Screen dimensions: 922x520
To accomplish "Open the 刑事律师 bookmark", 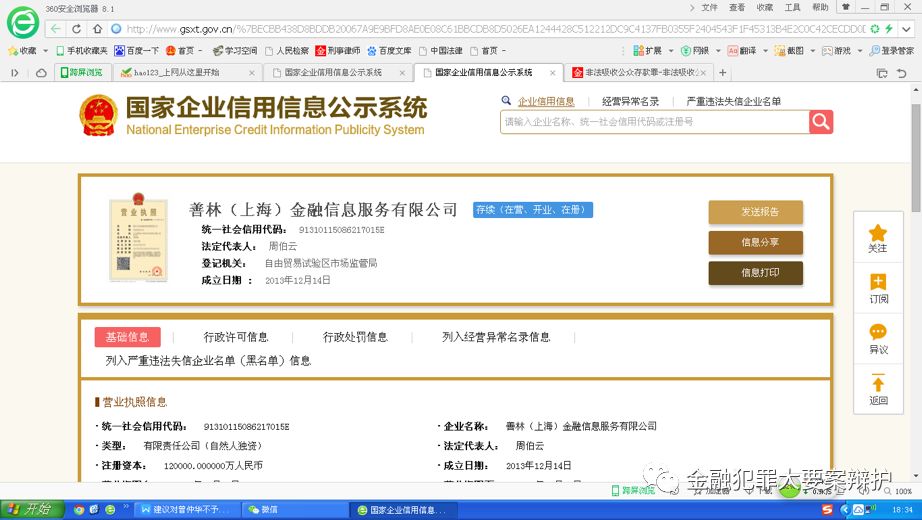I will [x=338, y=51].
